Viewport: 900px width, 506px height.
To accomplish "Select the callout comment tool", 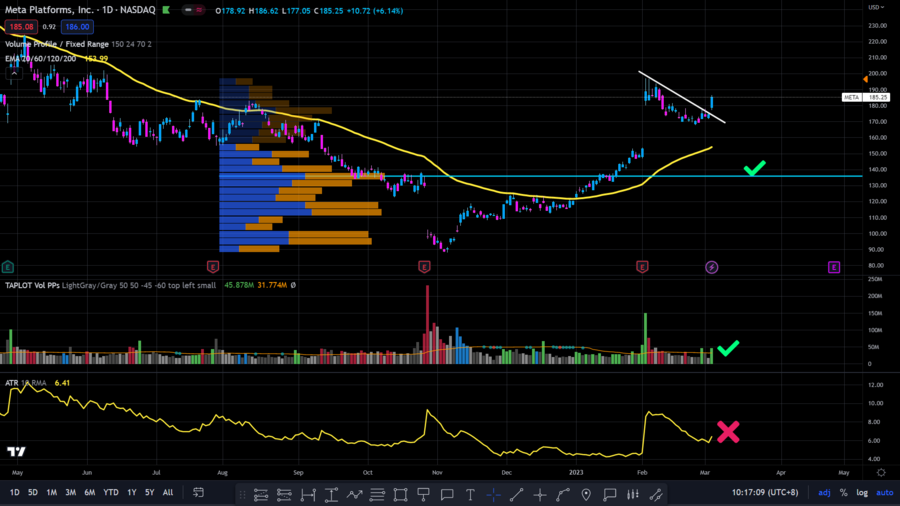I will pyautogui.click(x=447, y=494).
